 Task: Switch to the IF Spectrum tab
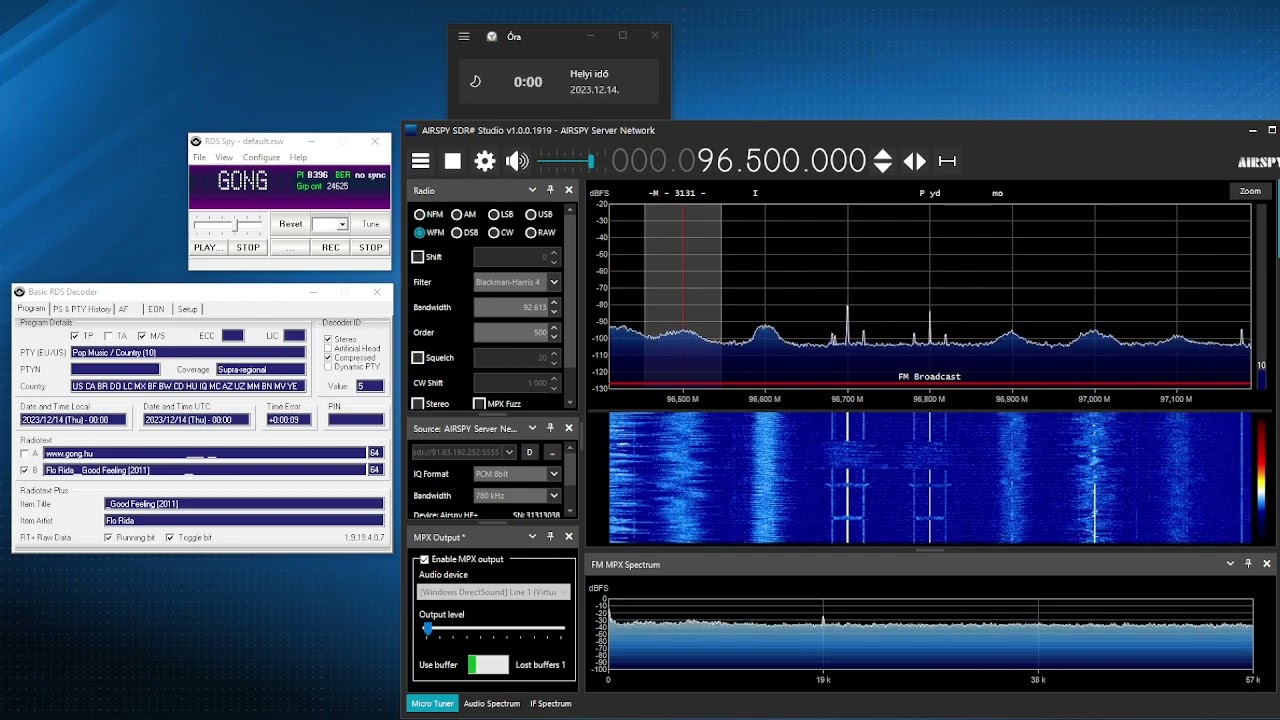[x=551, y=703]
